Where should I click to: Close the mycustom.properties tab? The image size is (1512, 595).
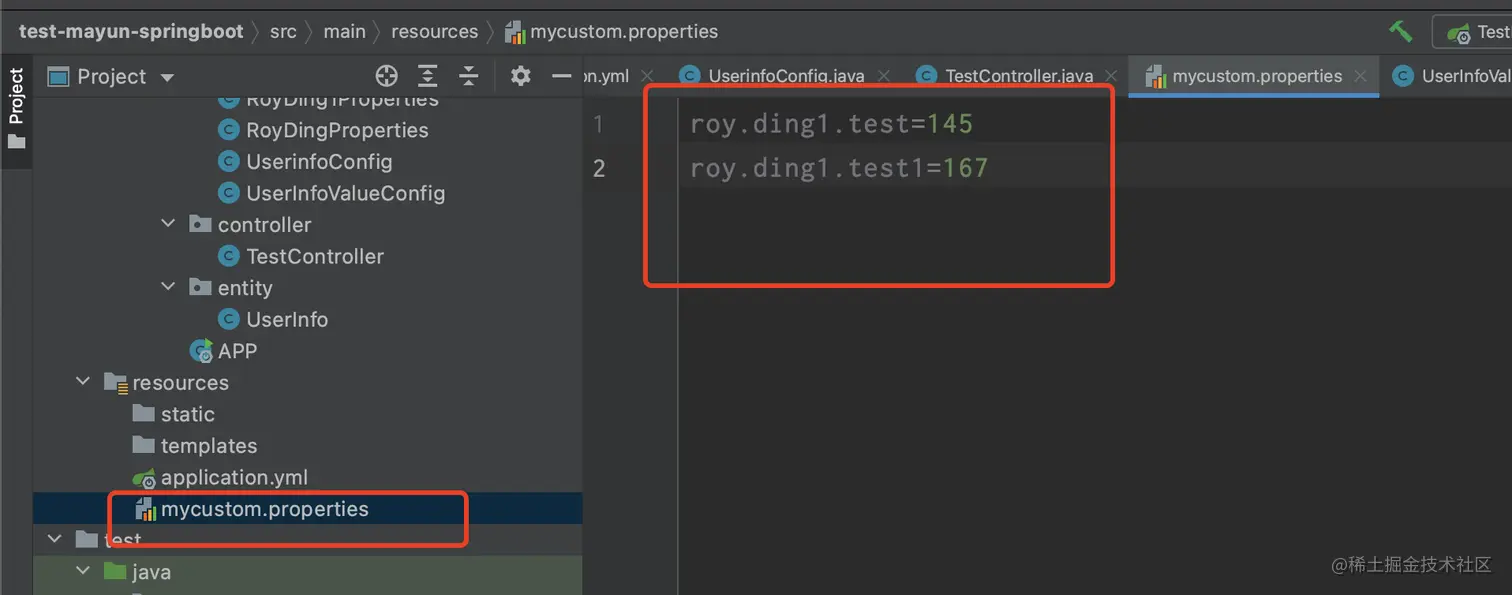1360,76
